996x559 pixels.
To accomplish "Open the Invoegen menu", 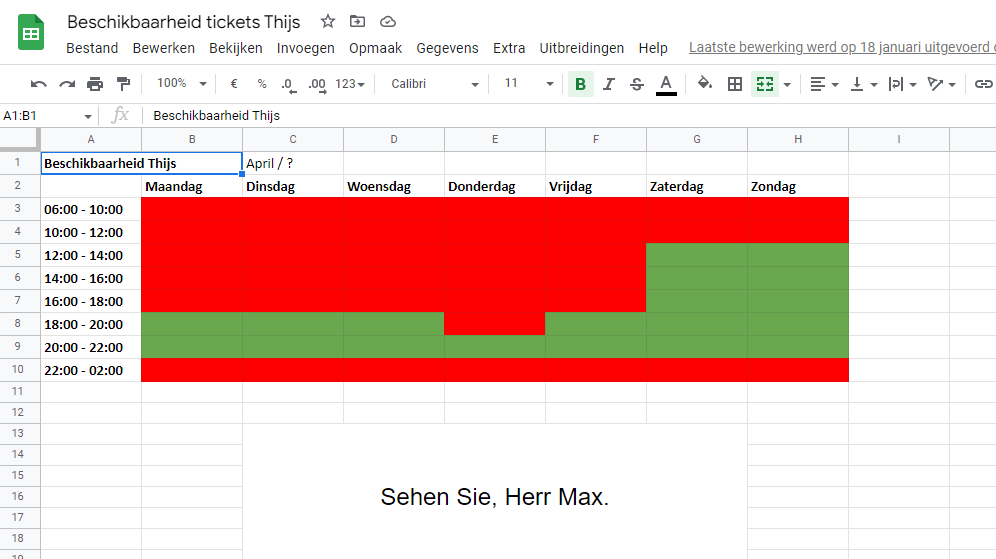I will (x=306, y=48).
